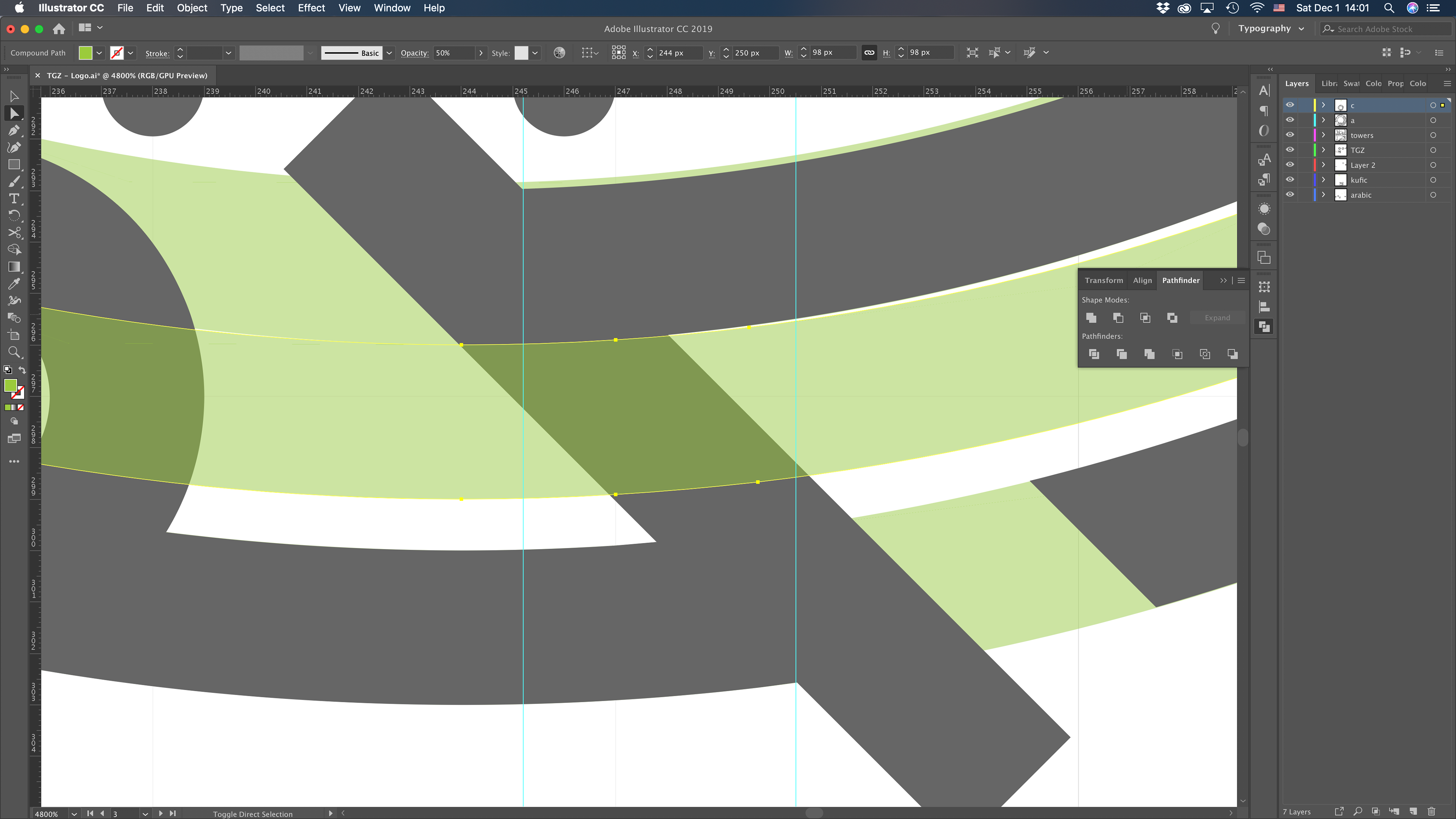Switch to the Align tab

pyautogui.click(x=1142, y=280)
